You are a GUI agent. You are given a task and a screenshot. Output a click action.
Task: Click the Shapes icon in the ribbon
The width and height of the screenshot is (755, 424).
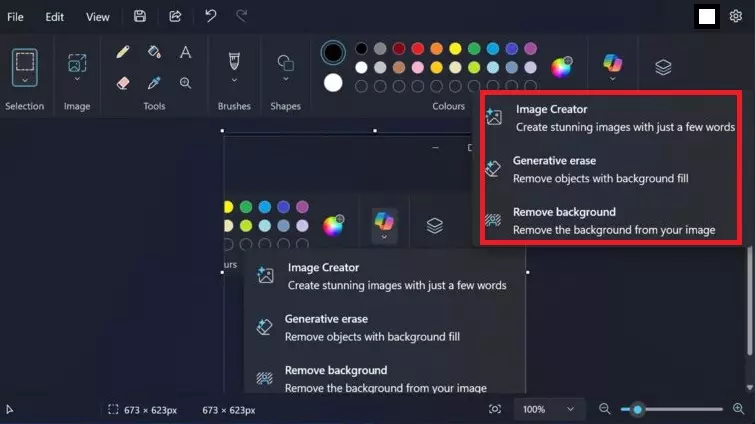(286, 63)
